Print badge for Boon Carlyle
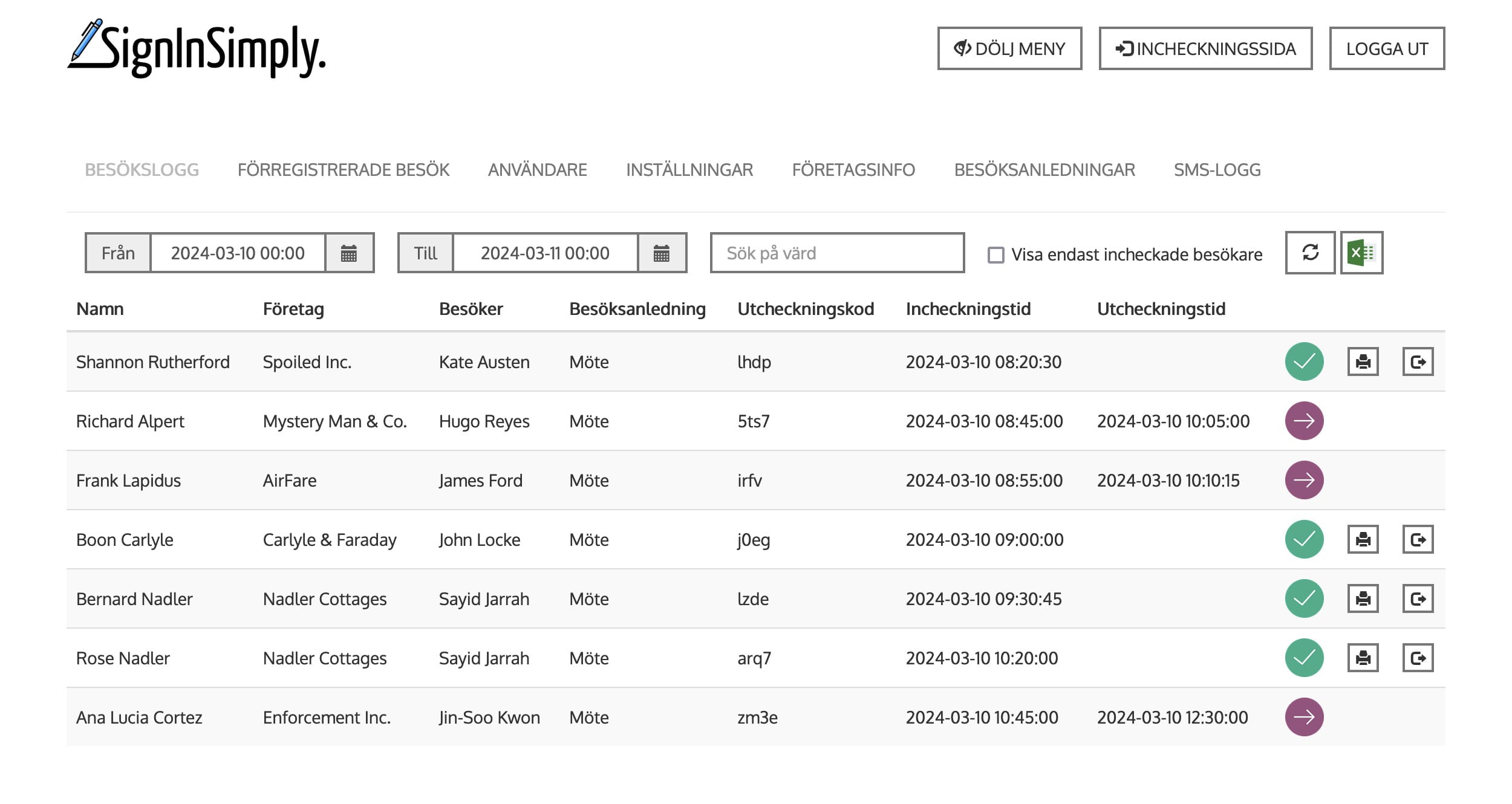This screenshot has width=1512, height=804. (1363, 539)
